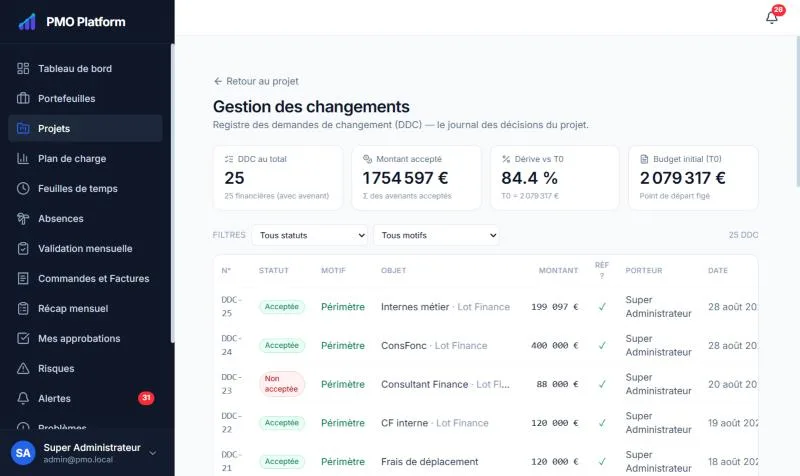
Task: Click Périmètre motif in DDC-24 row
Action: point(343,345)
